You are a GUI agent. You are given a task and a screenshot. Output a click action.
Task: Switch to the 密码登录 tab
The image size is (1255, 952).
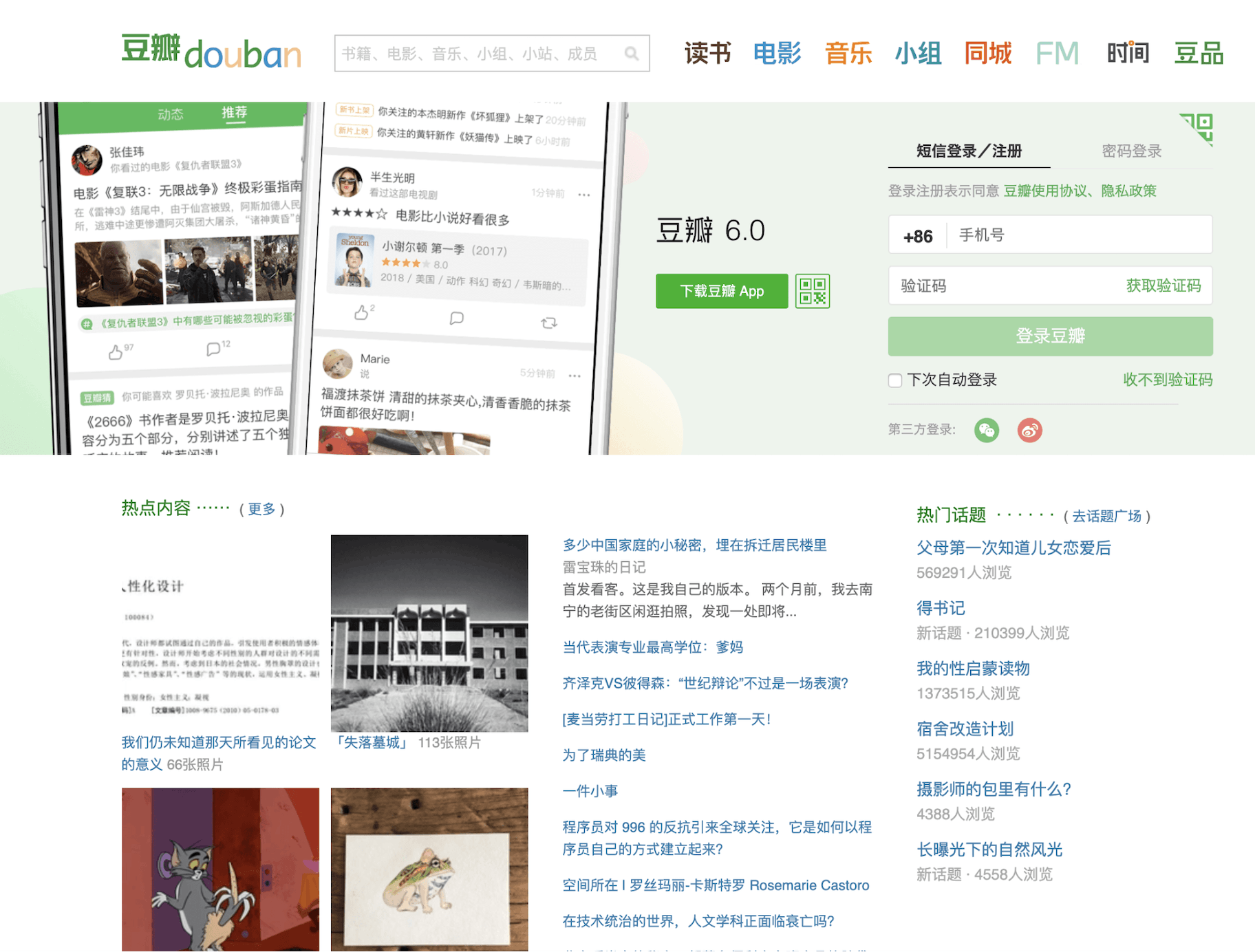(x=1131, y=151)
